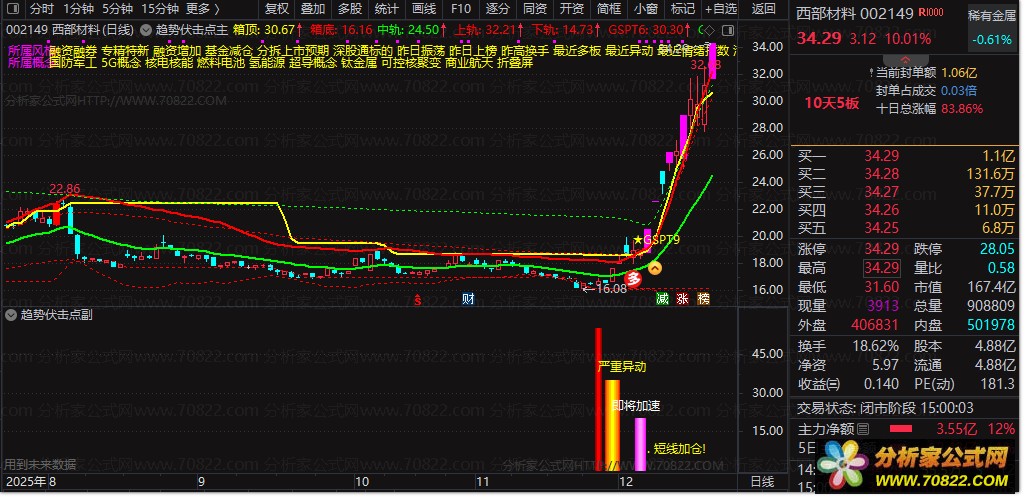Open the 趋势伏击点副 sub-indicator dropdown arrow
1025x497 pixels.
[11, 314]
